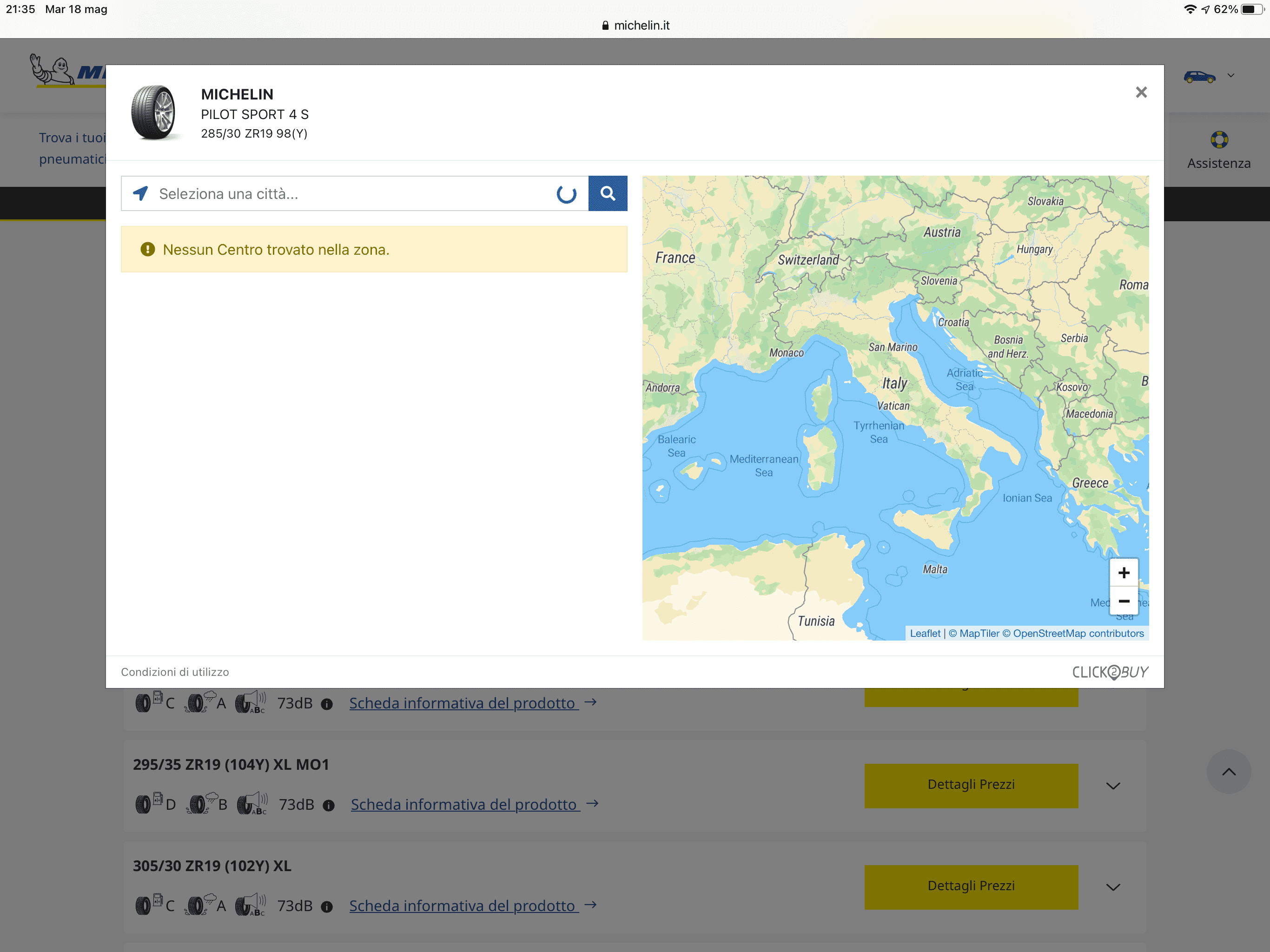Click the Tunisia label on the map
Image resolution: width=1270 pixels, height=952 pixels.
[816, 621]
